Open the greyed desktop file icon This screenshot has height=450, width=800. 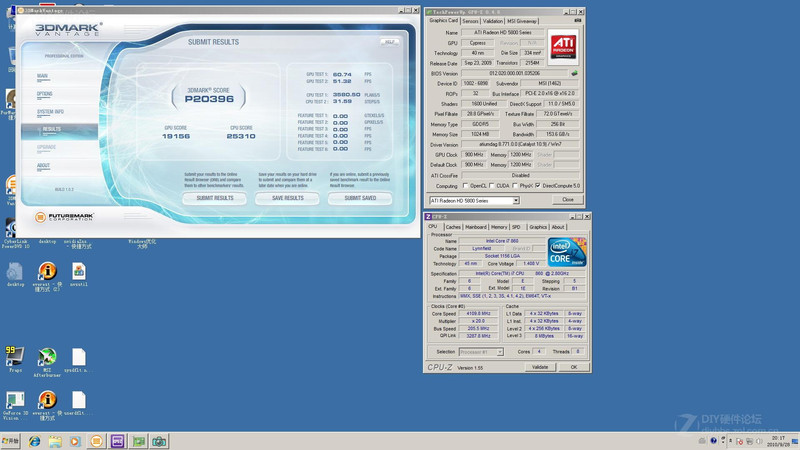[x=15, y=272]
